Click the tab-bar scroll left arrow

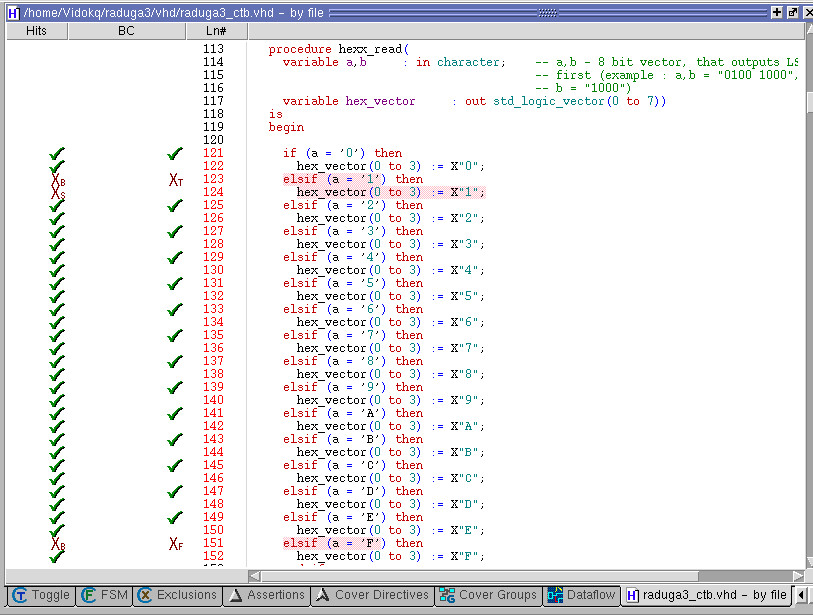[x=801, y=595]
